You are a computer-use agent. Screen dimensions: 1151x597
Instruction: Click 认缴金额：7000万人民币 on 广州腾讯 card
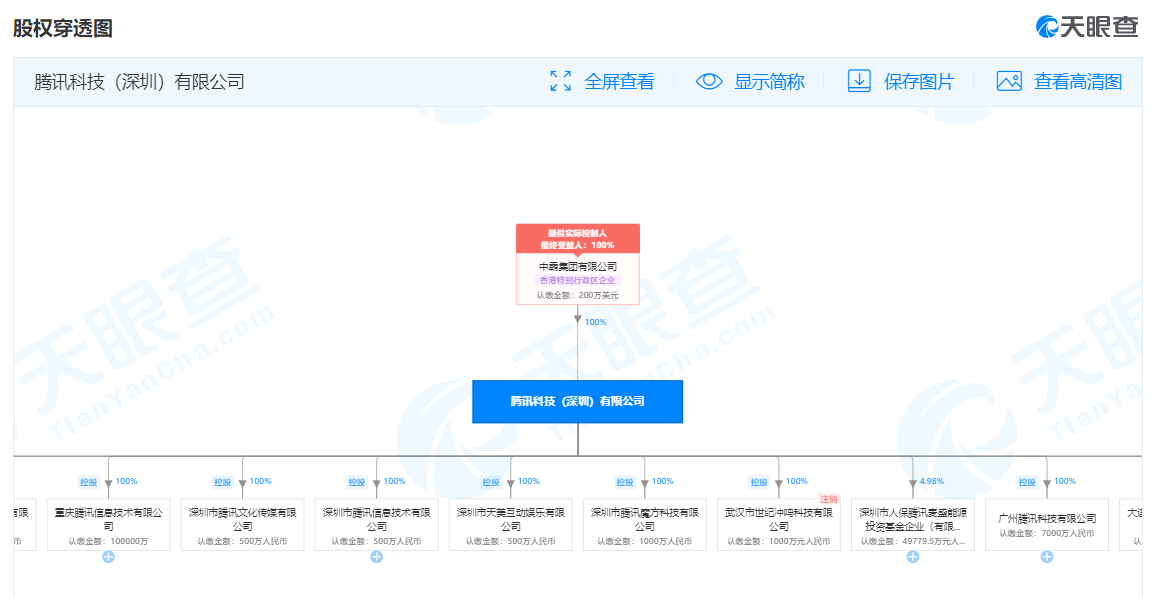pos(1047,533)
